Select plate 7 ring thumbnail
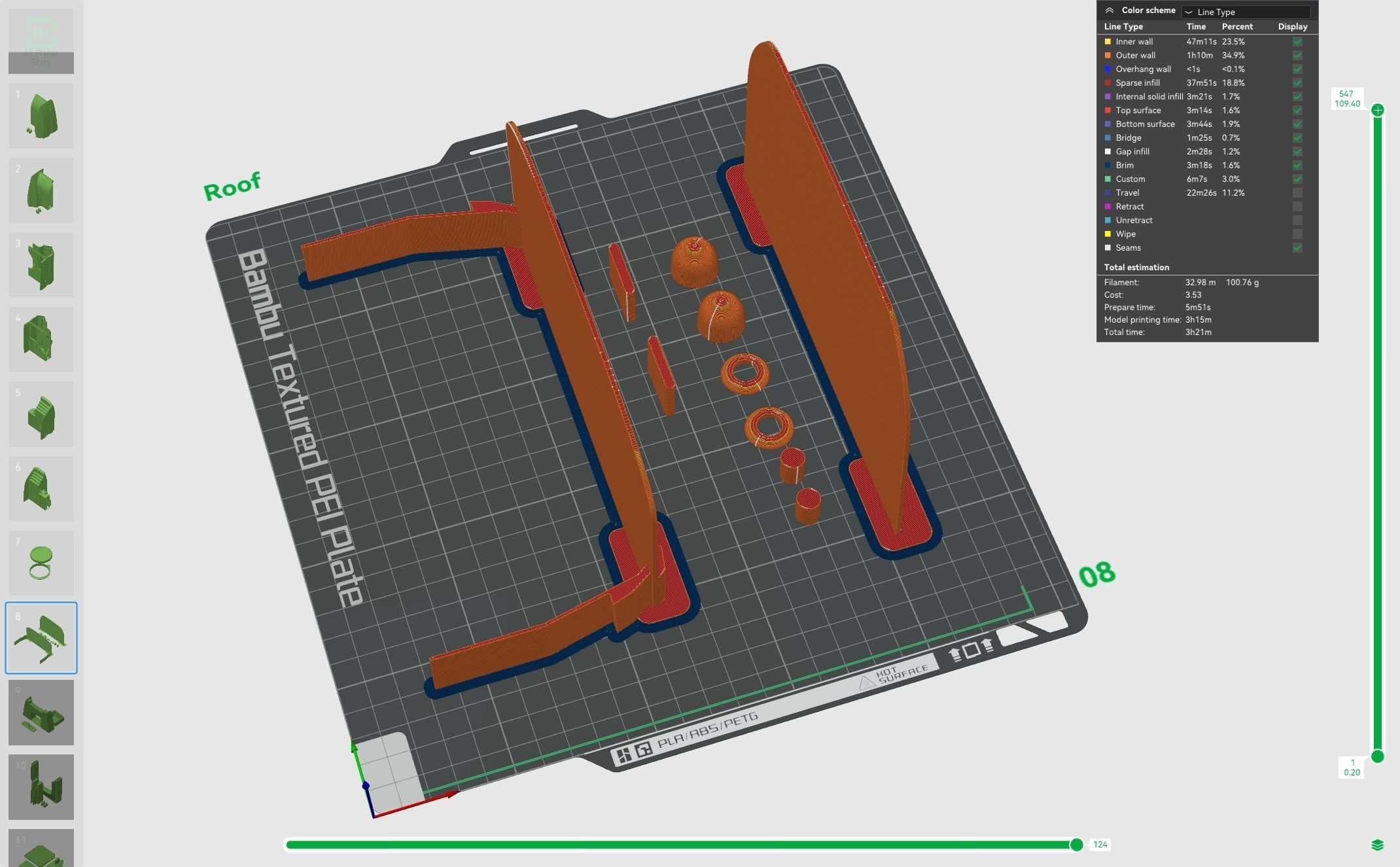1400x867 pixels. pos(41,563)
